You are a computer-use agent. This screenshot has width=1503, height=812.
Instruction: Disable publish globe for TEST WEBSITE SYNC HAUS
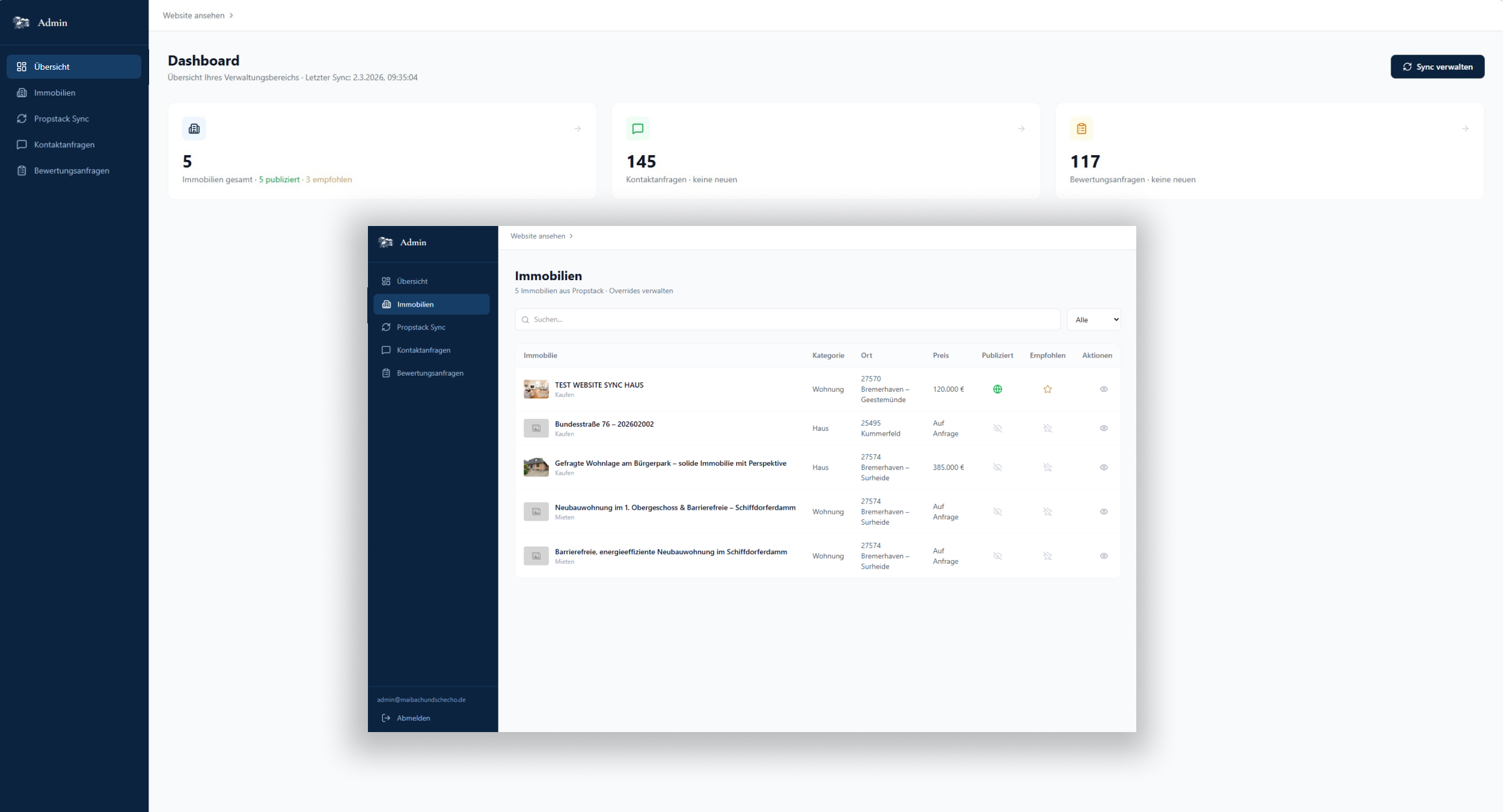point(997,389)
